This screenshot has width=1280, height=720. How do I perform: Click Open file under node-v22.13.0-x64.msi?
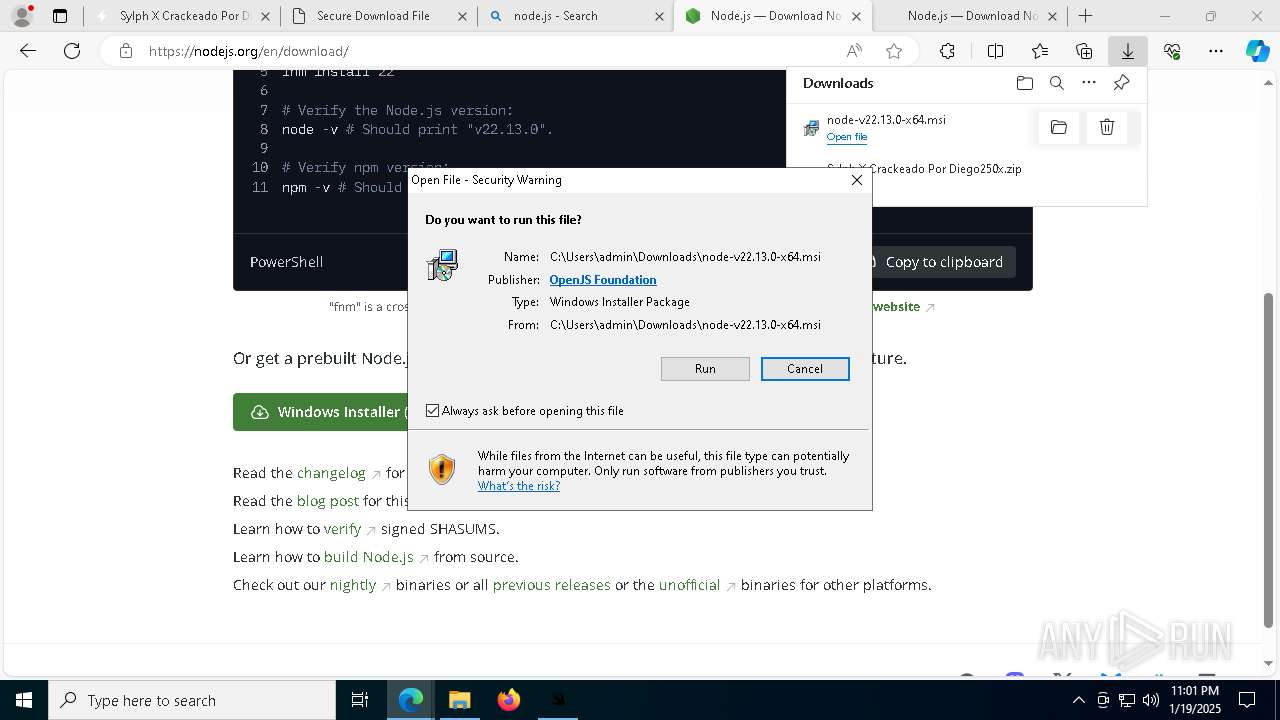click(847, 137)
